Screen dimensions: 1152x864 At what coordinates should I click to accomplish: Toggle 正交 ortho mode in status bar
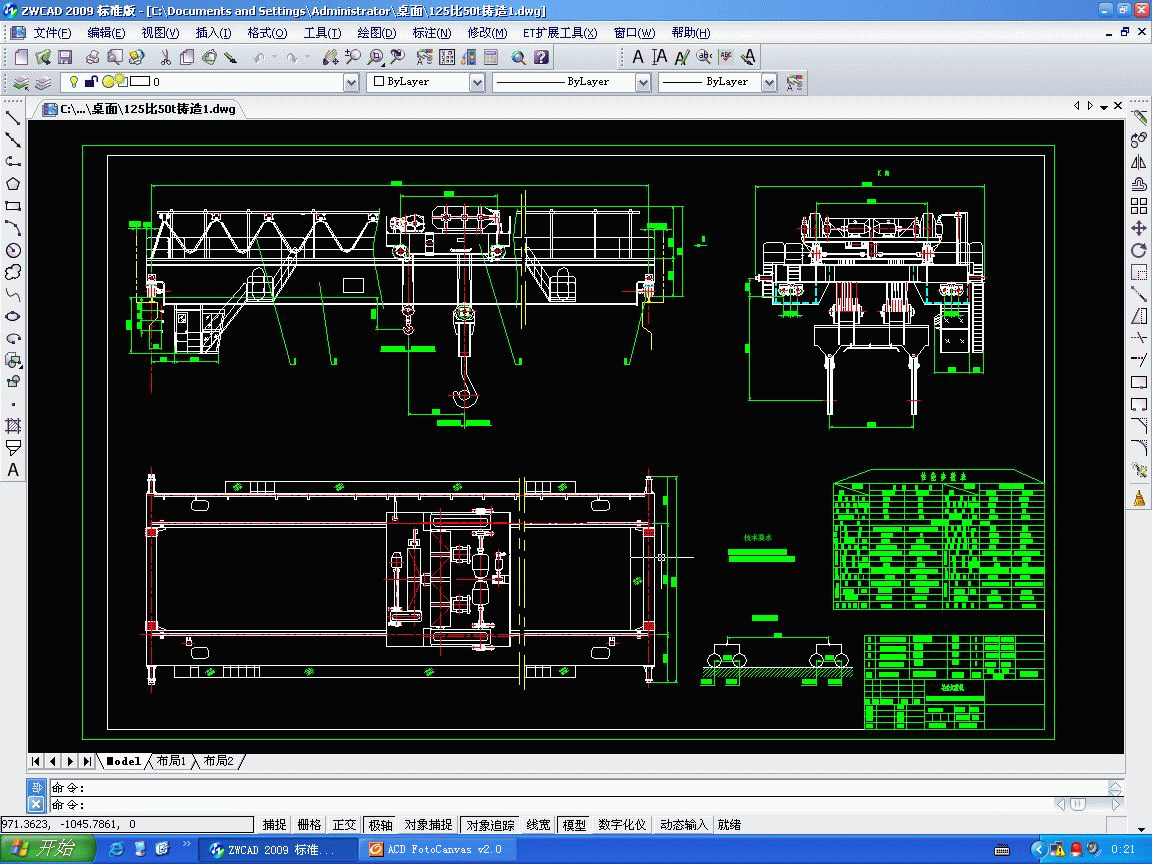click(x=344, y=825)
